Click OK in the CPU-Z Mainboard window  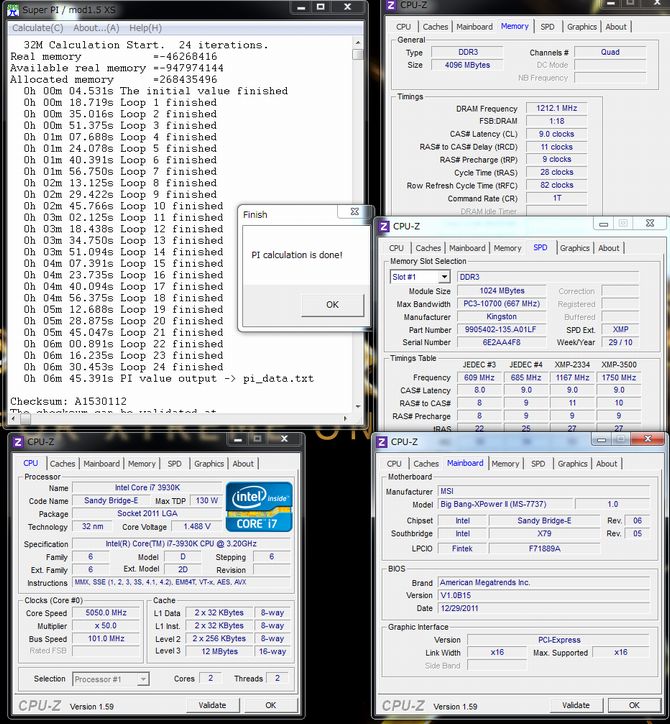coord(634,705)
